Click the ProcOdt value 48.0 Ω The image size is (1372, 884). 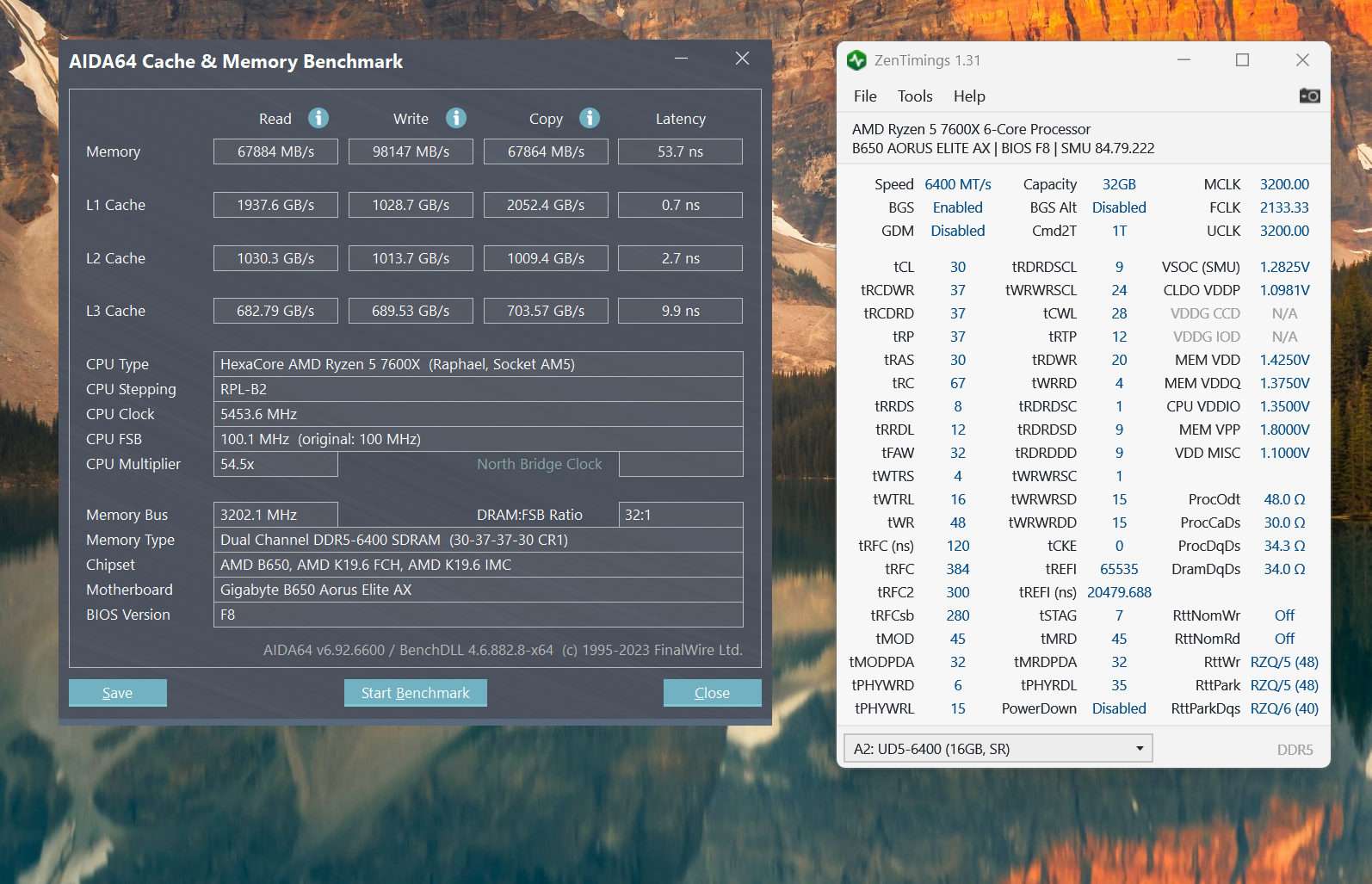[x=1284, y=499]
